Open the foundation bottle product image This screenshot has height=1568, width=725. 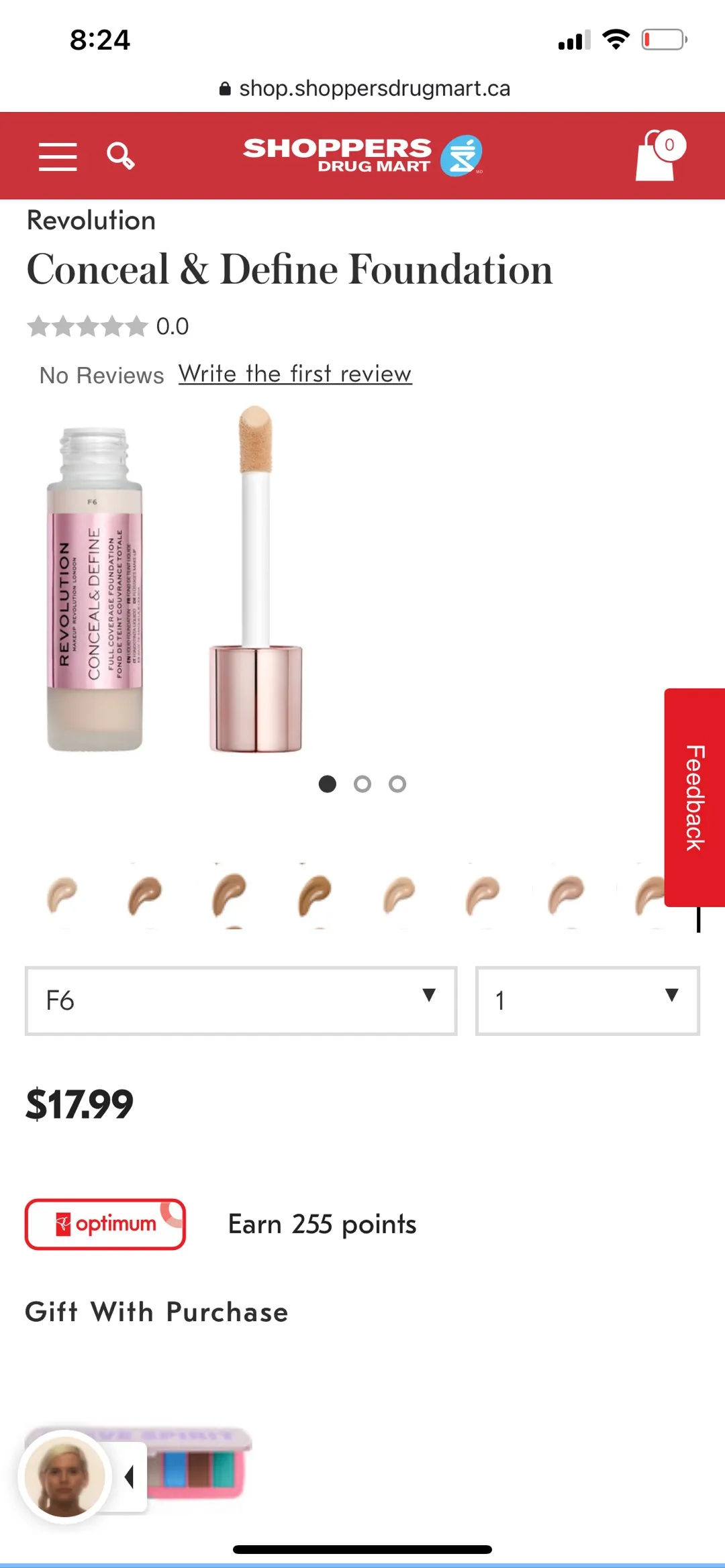click(95, 589)
